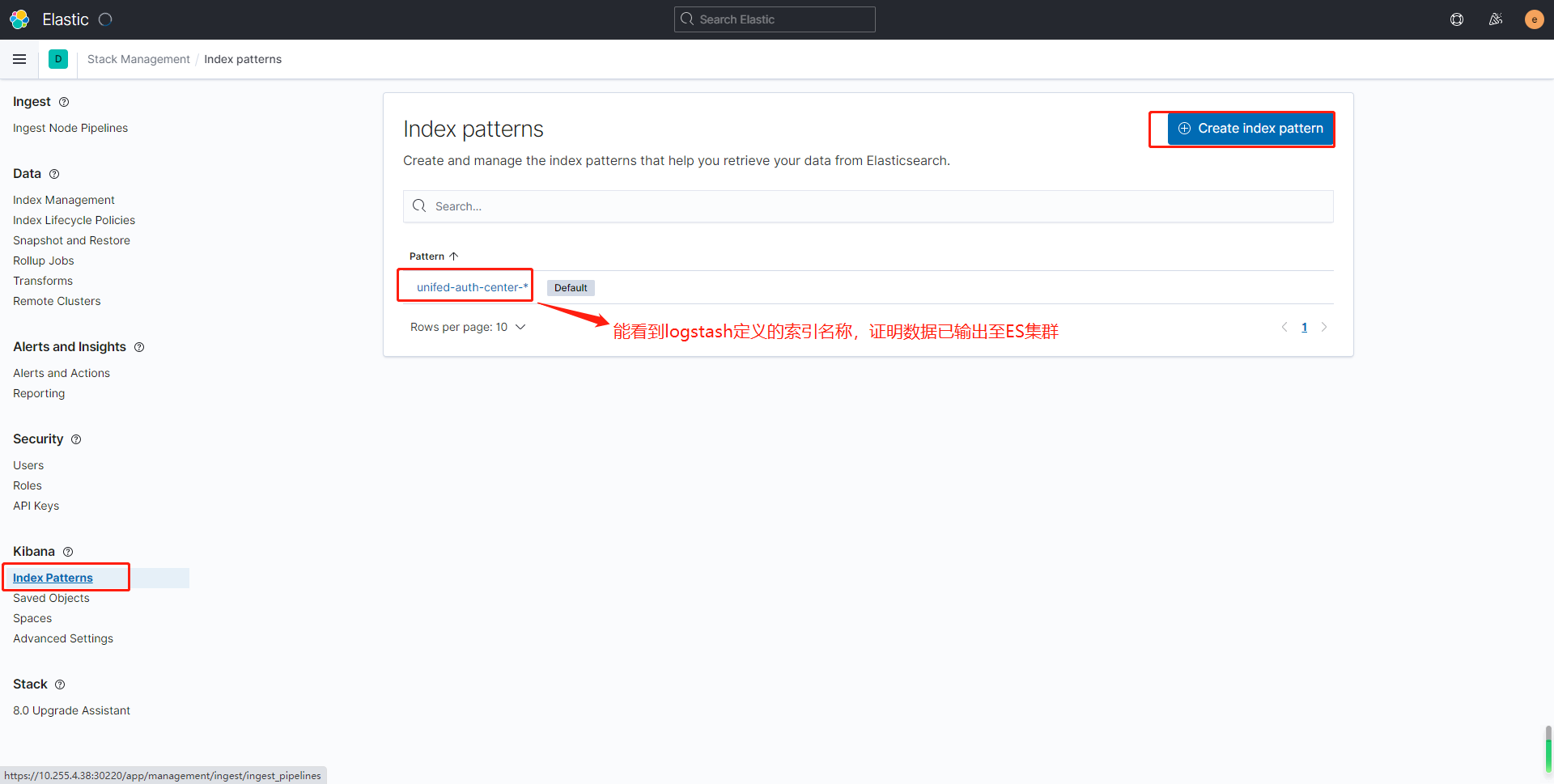Viewport: 1554px width, 784px height.
Task: Click the Kibana section help icon
Action: click(x=68, y=552)
